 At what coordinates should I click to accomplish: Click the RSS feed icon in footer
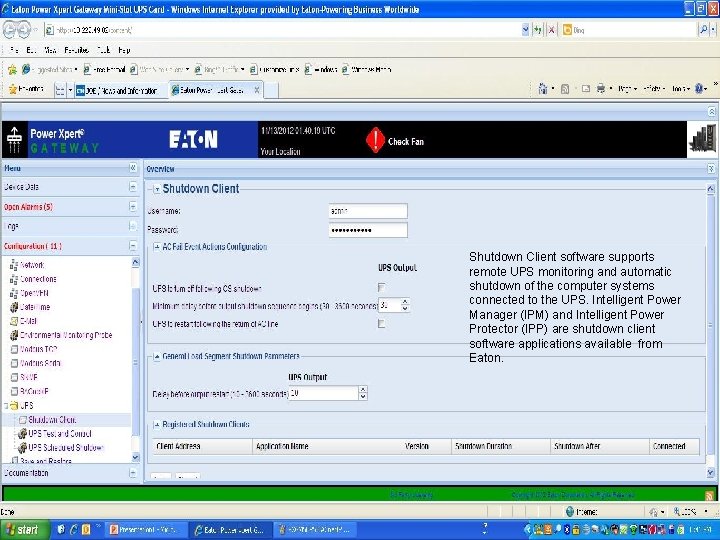click(x=709, y=495)
